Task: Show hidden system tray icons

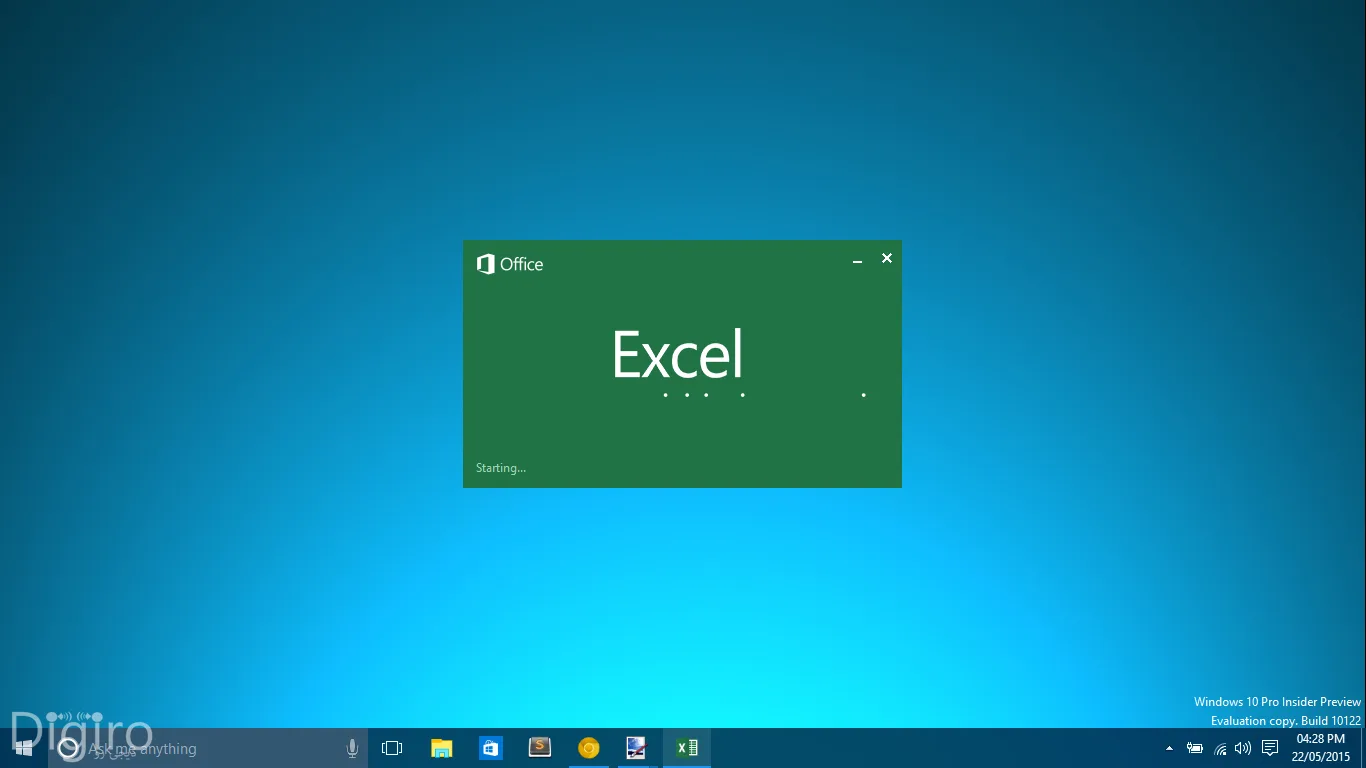Action: [x=1169, y=748]
